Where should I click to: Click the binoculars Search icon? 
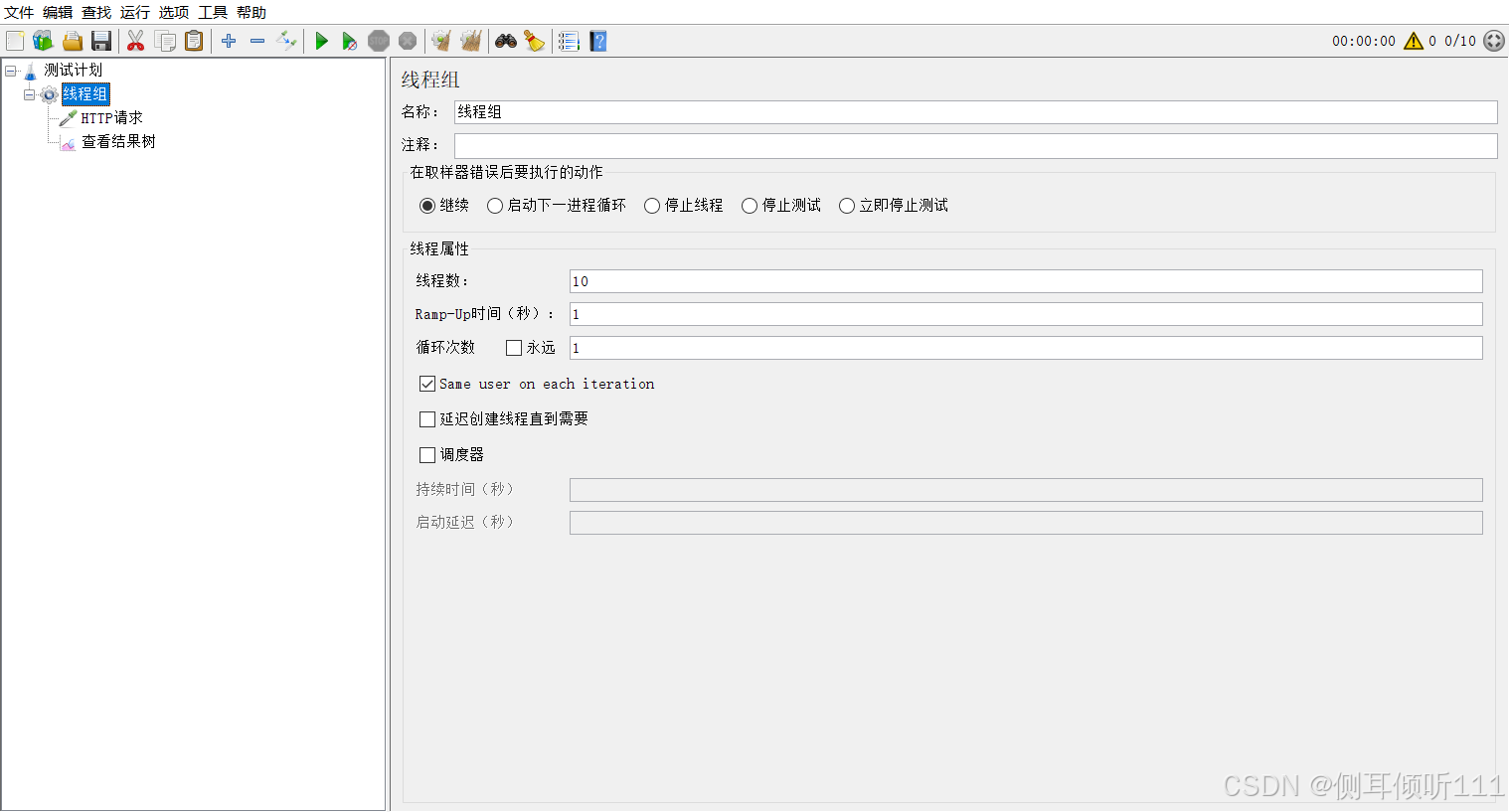506,41
